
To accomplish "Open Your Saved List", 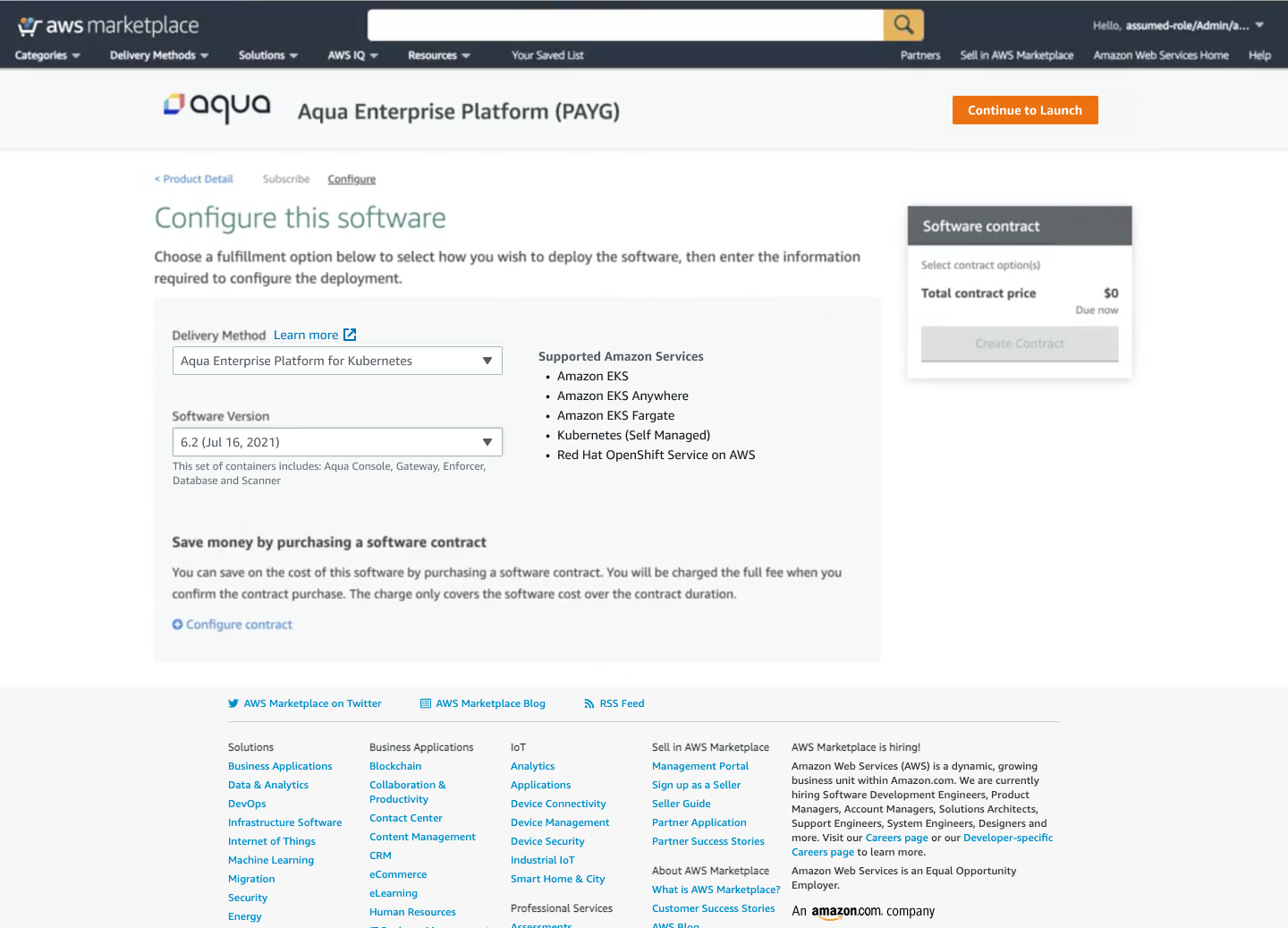I will coord(547,55).
